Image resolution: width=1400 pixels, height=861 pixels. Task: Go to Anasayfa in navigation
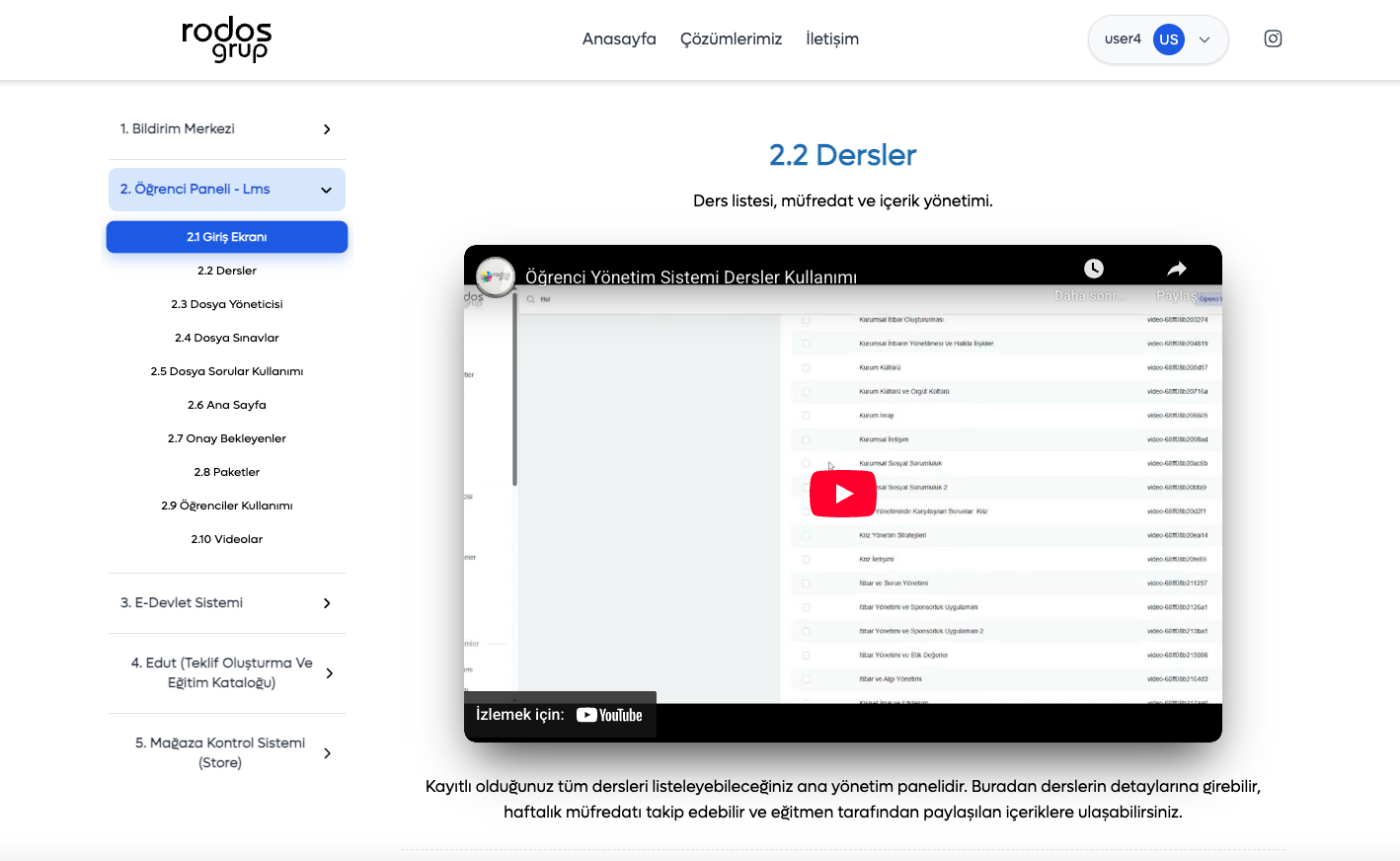619,39
